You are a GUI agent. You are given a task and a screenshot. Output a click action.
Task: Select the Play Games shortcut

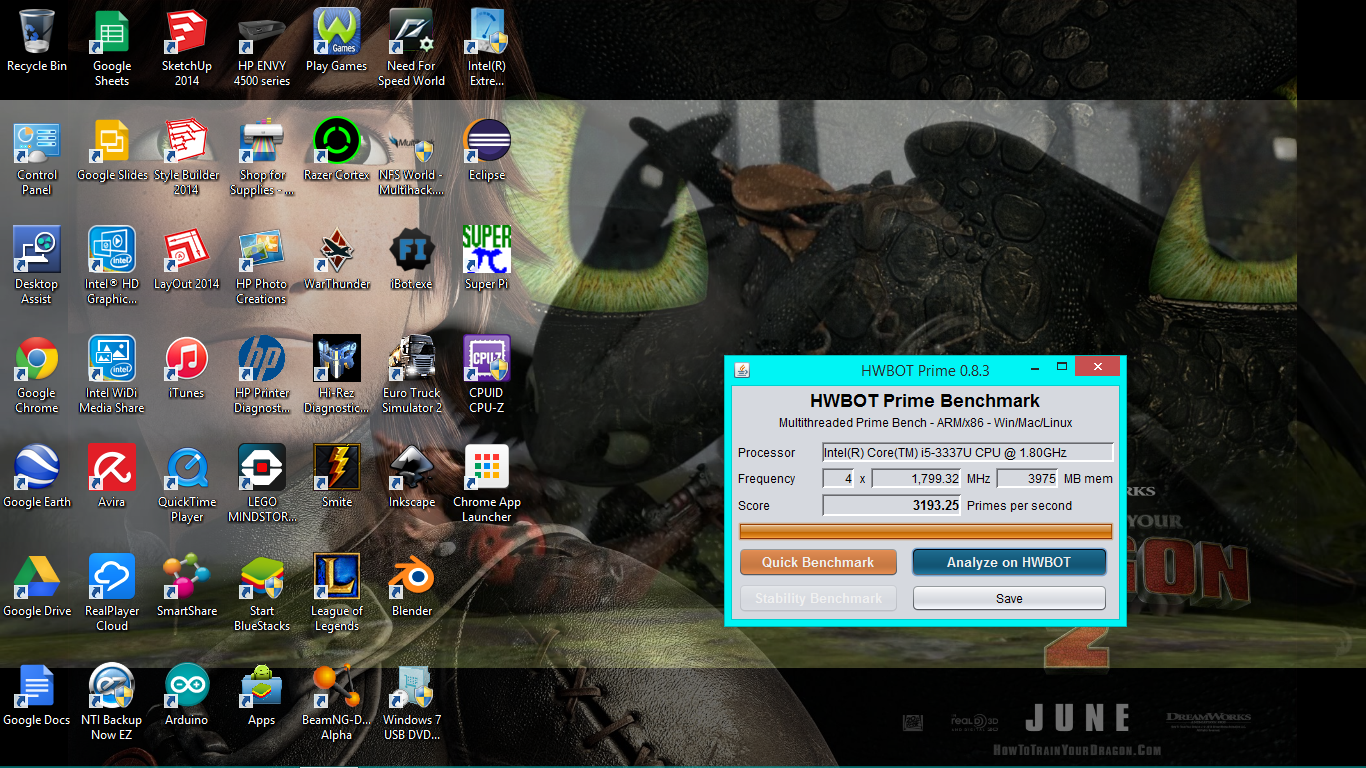pyautogui.click(x=337, y=32)
